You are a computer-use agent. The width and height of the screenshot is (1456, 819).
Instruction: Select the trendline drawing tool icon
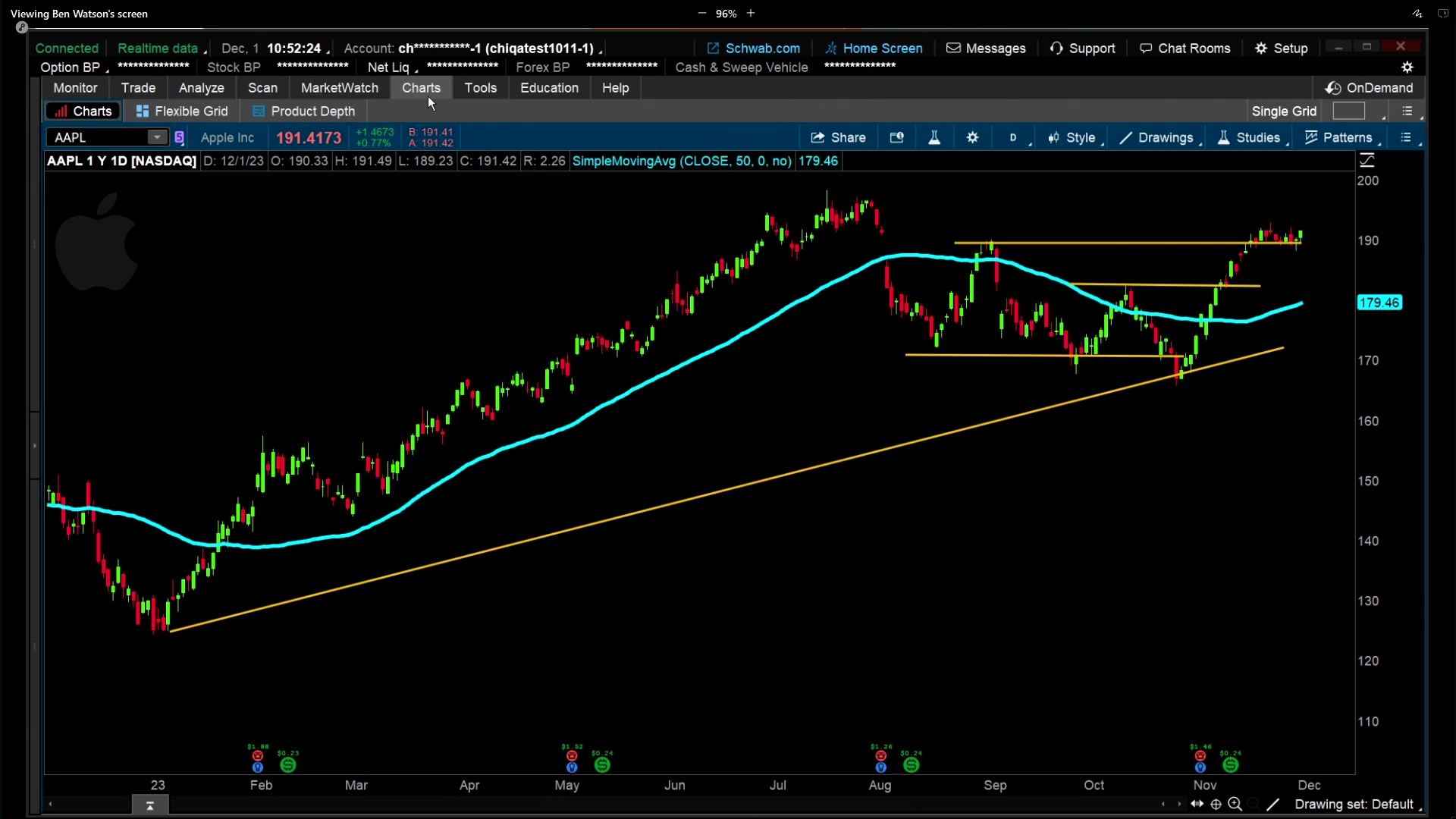pyautogui.click(x=1273, y=804)
